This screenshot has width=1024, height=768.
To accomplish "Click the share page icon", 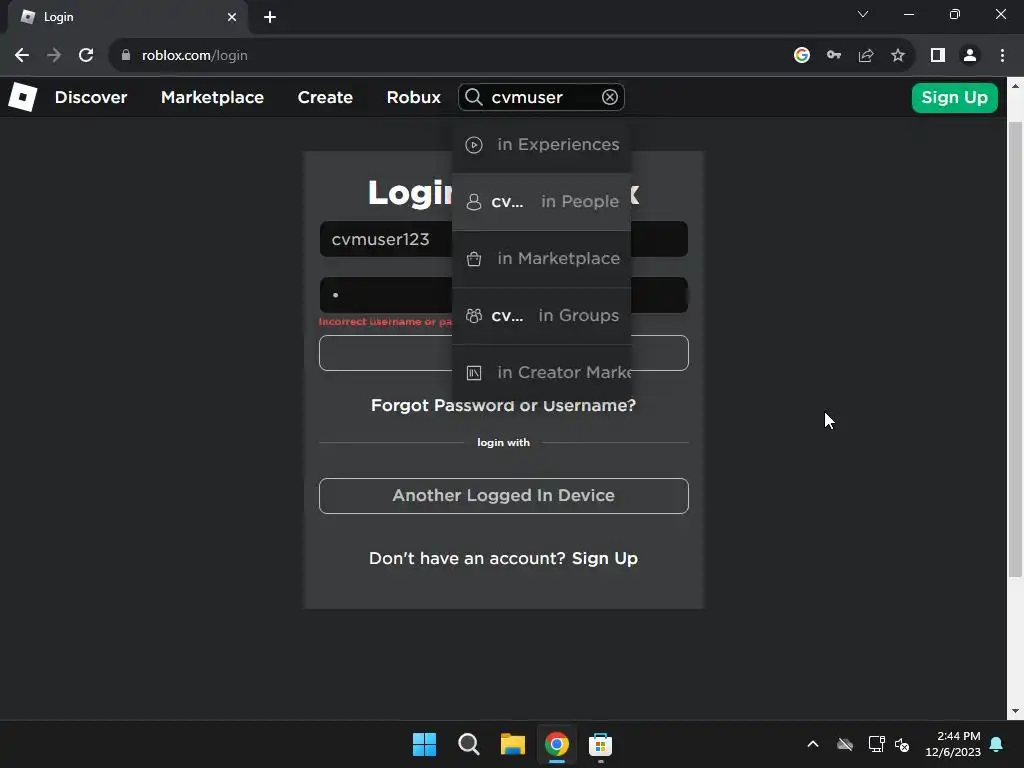I will point(866,56).
